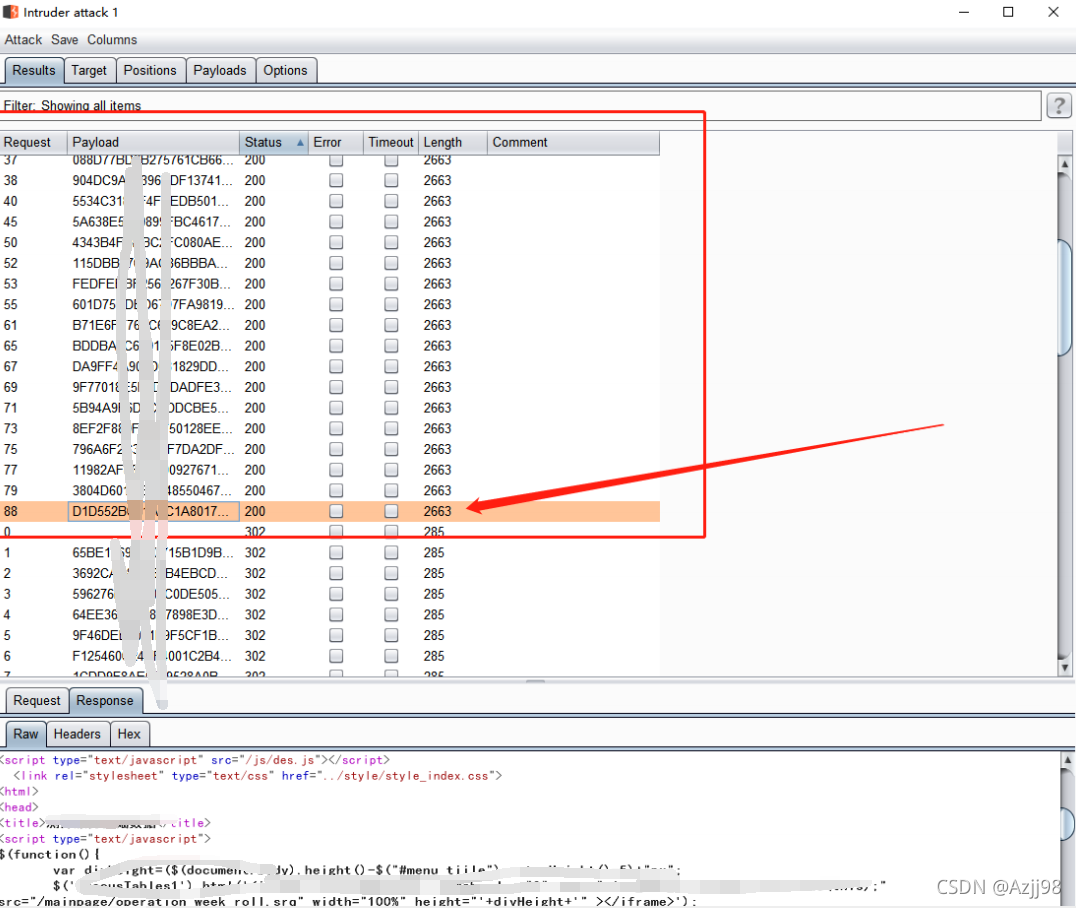Click the response pane scroll up arrow

[x=1067, y=760]
